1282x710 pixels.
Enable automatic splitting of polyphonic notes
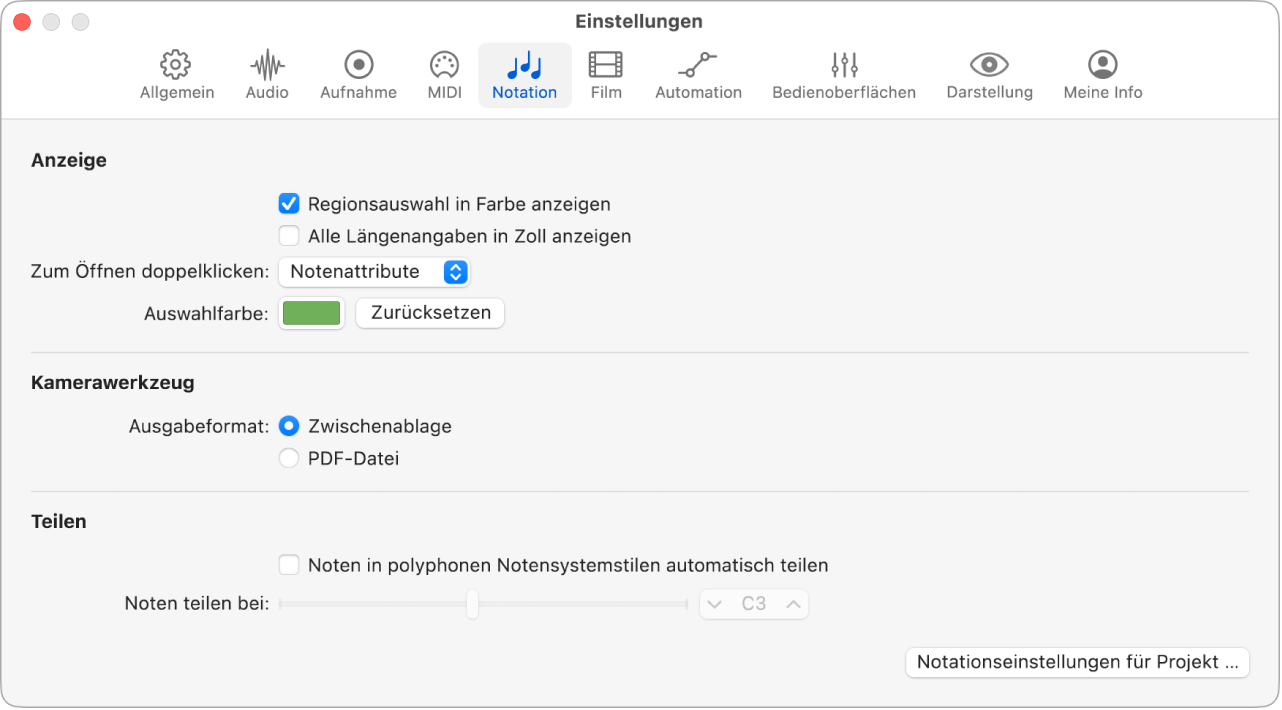click(289, 564)
